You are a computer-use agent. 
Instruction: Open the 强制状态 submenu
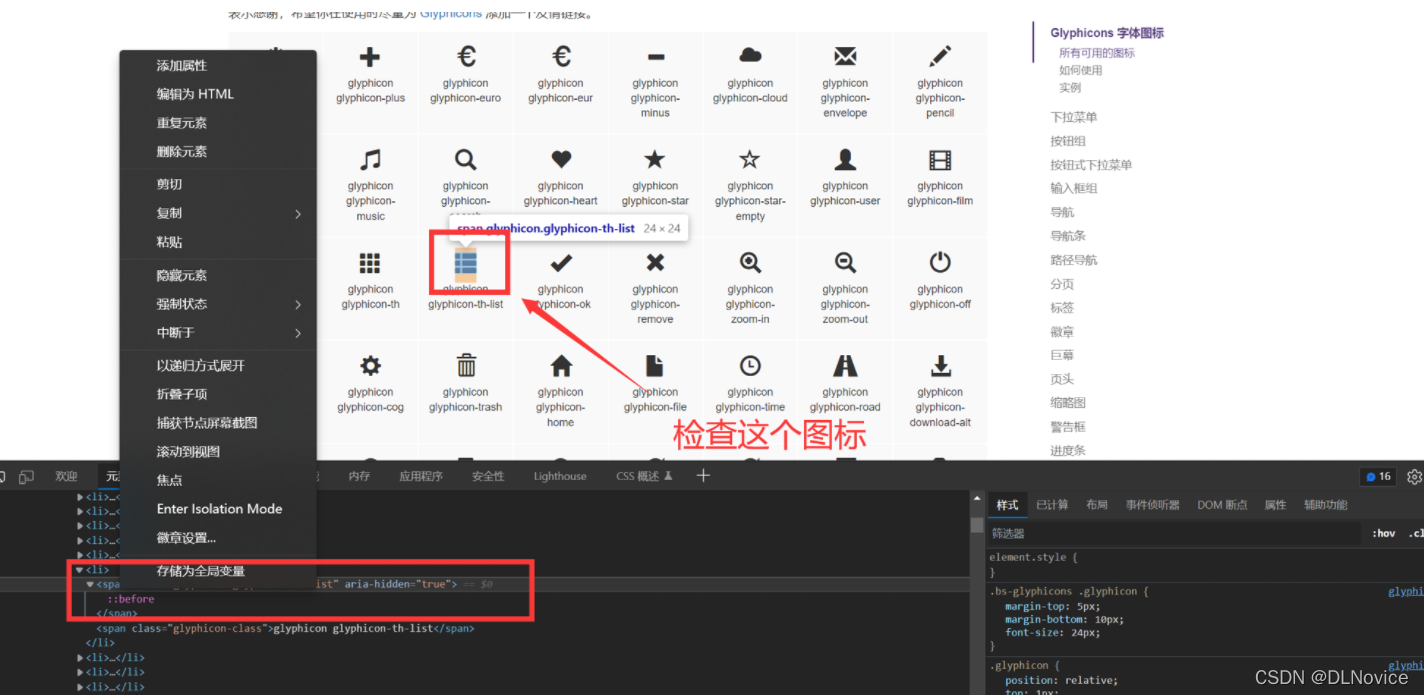click(219, 304)
